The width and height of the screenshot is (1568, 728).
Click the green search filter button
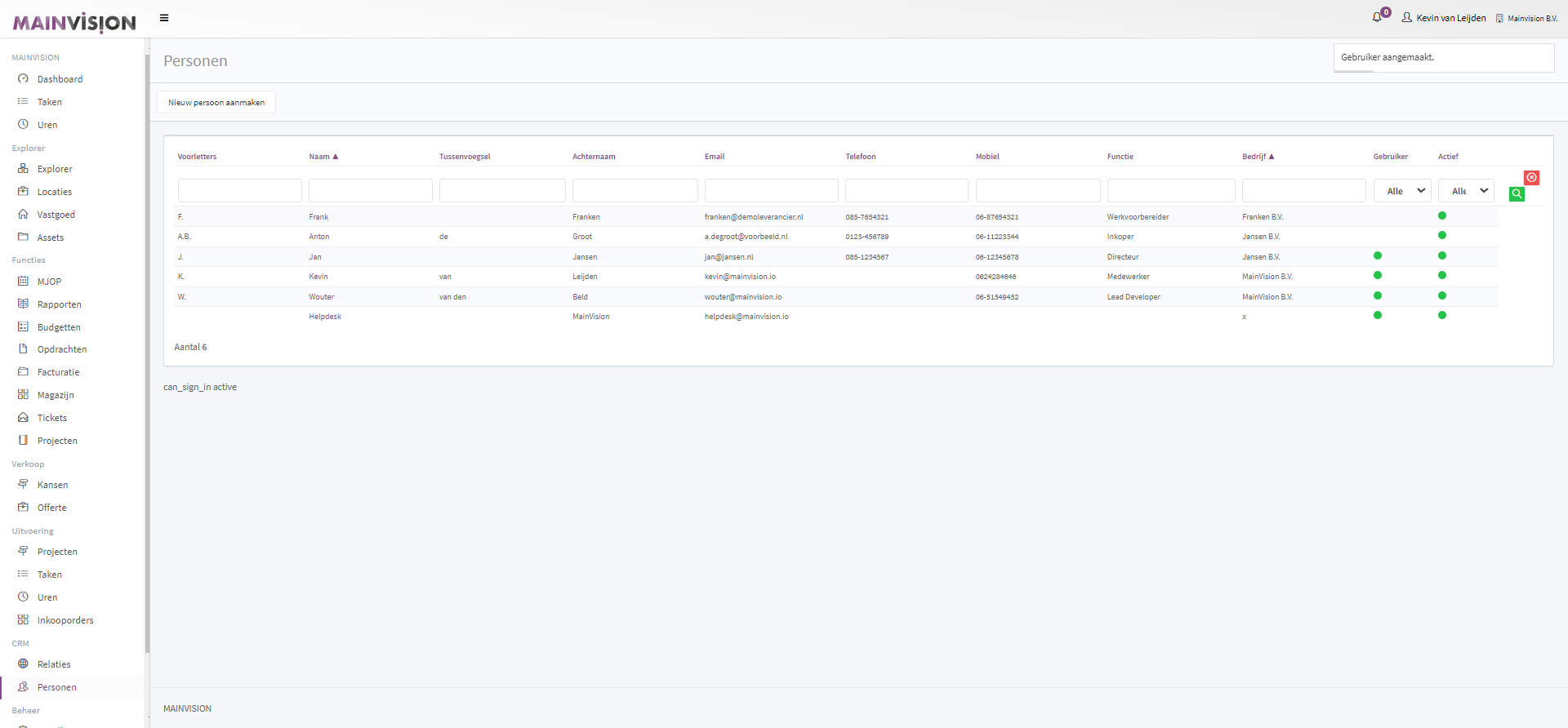click(1517, 194)
